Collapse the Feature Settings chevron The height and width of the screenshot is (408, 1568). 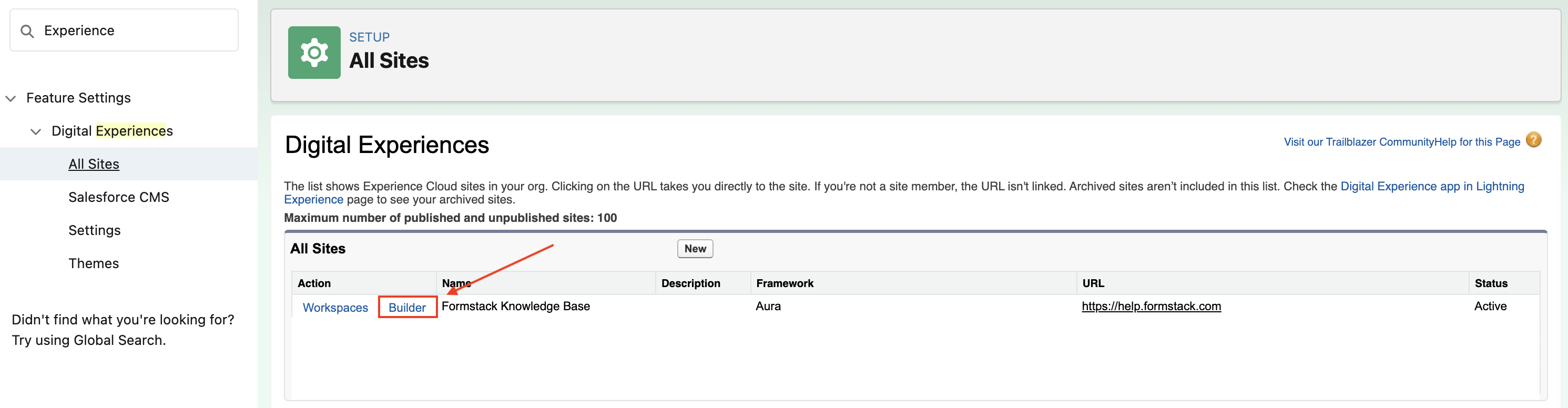pyautogui.click(x=11, y=98)
